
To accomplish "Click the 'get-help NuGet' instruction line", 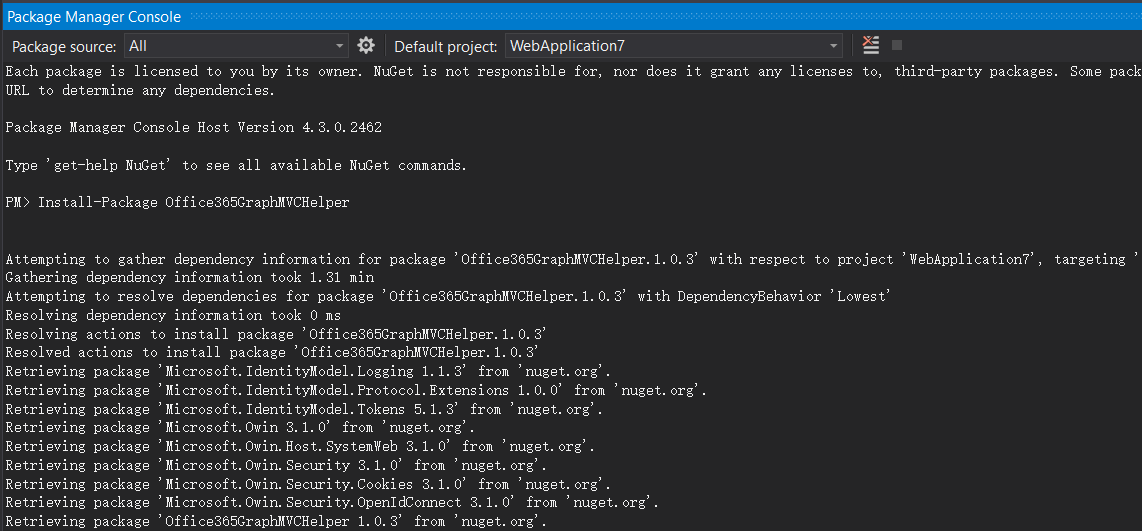I will pos(236,165).
